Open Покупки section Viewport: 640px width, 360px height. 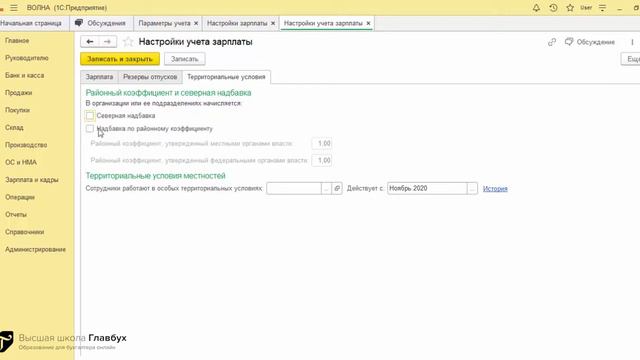(x=18, y=110)
